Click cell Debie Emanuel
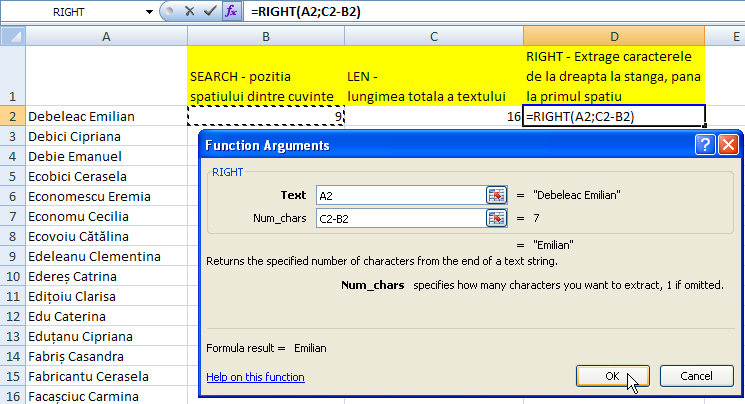This screenshot has width=745, height=404. point(106,156)
